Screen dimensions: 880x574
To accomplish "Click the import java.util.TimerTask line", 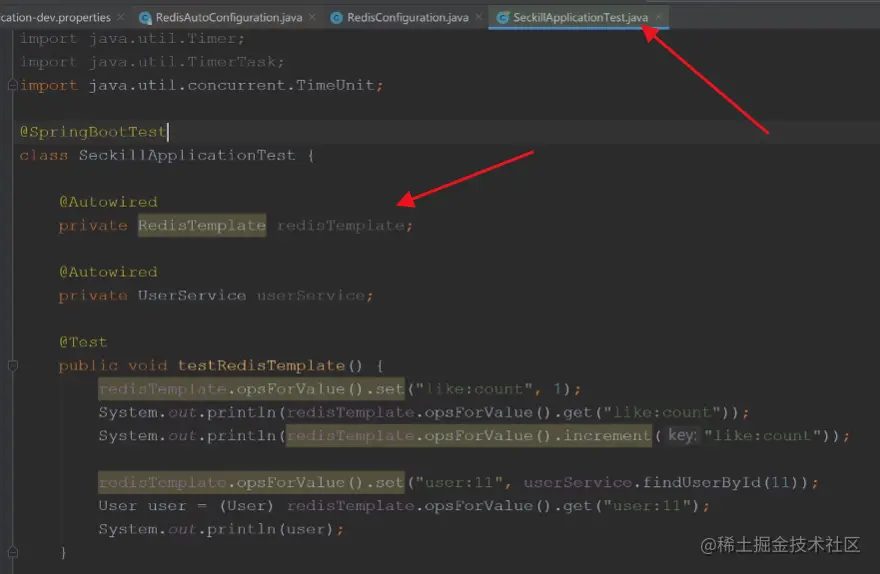I will (152, 62).
